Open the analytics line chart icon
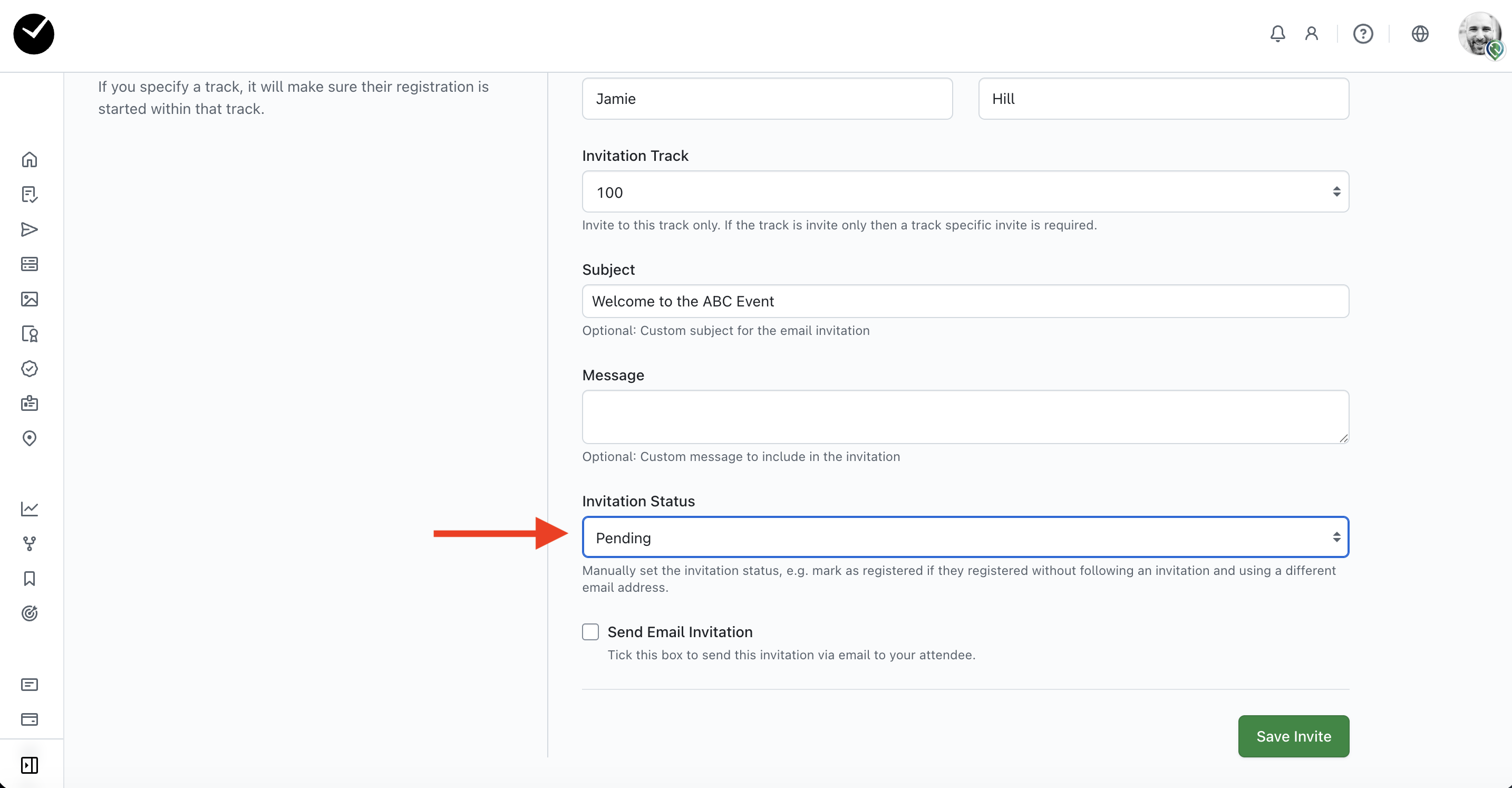 30,508
